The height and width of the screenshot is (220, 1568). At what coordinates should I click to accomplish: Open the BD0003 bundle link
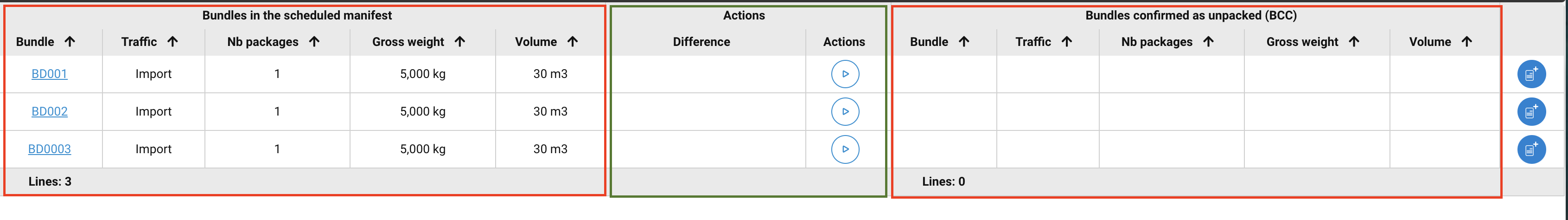(49, 149)
